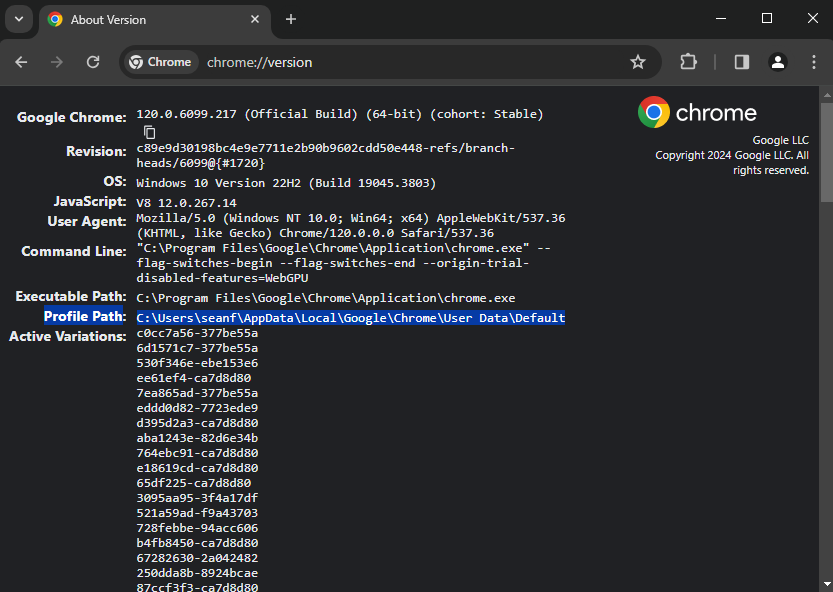Click the Google Chrome: label
The height and width of the screenshot is (592, 833).
click(x=72, y=117)
